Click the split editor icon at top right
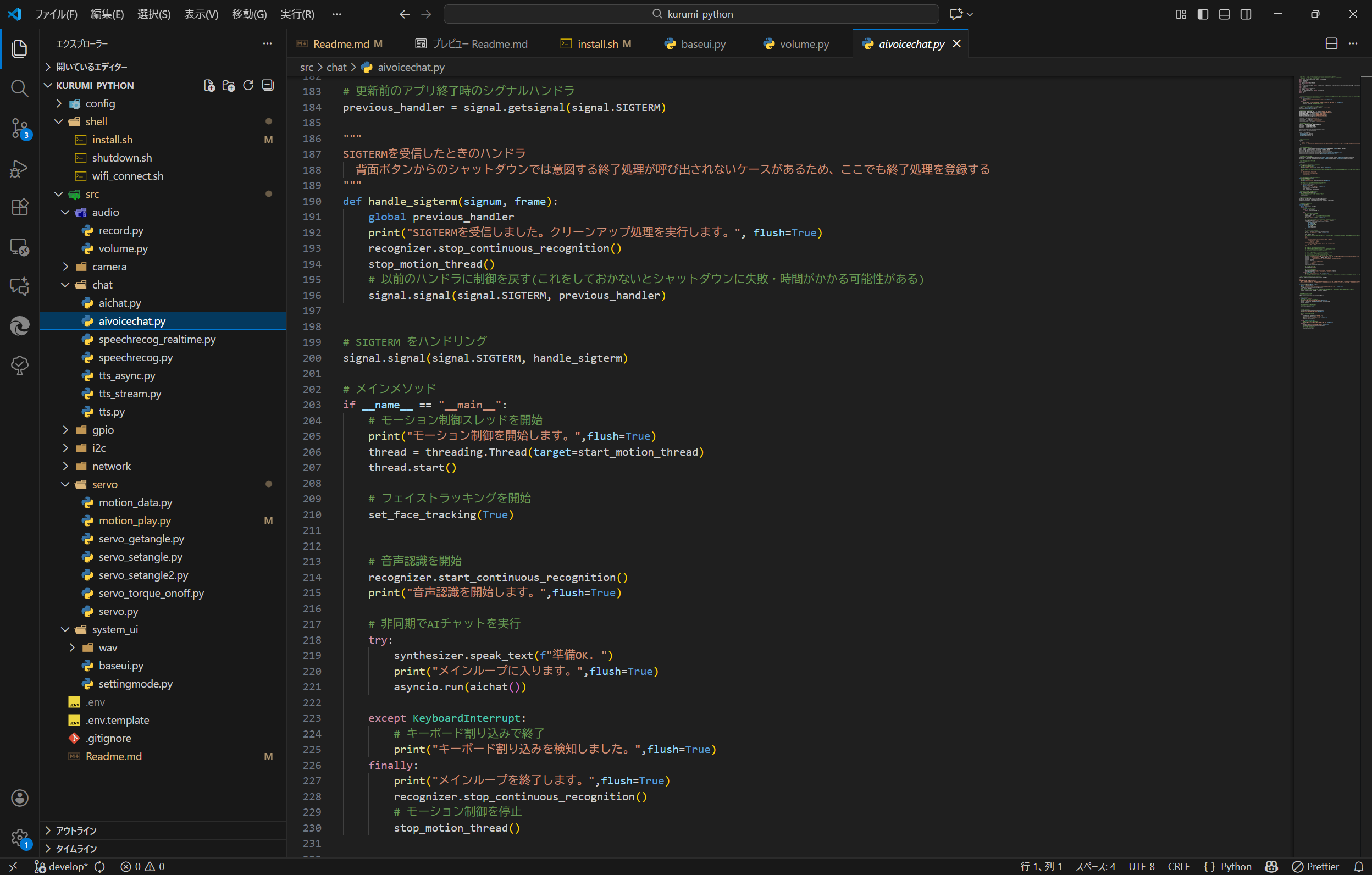 tap(1331, 44)
